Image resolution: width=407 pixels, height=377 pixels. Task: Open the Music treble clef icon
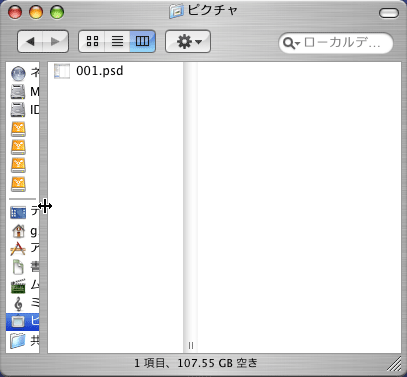pos(18,304)
